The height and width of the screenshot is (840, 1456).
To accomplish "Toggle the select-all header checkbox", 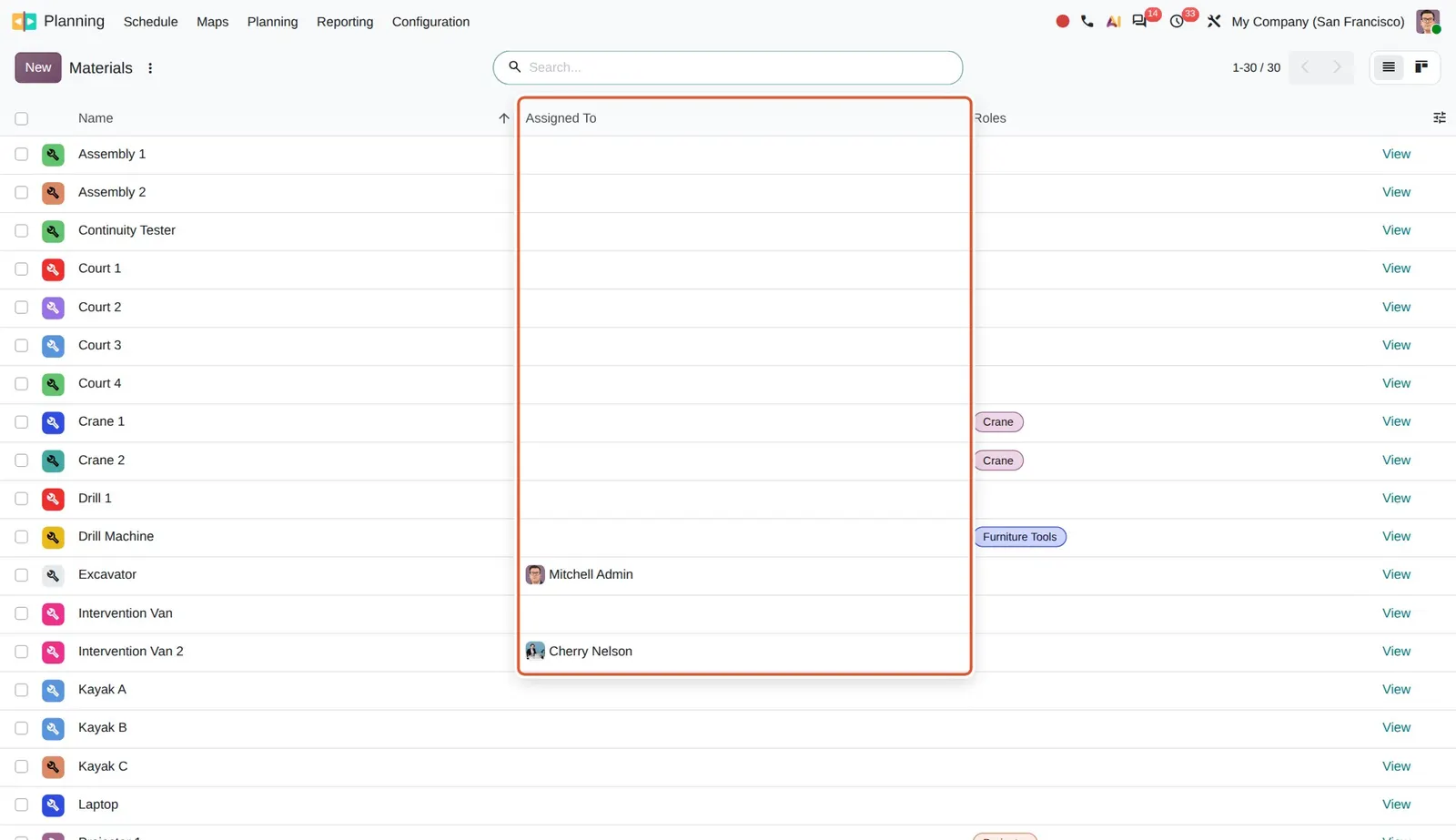I will click(x=22, y=118).
